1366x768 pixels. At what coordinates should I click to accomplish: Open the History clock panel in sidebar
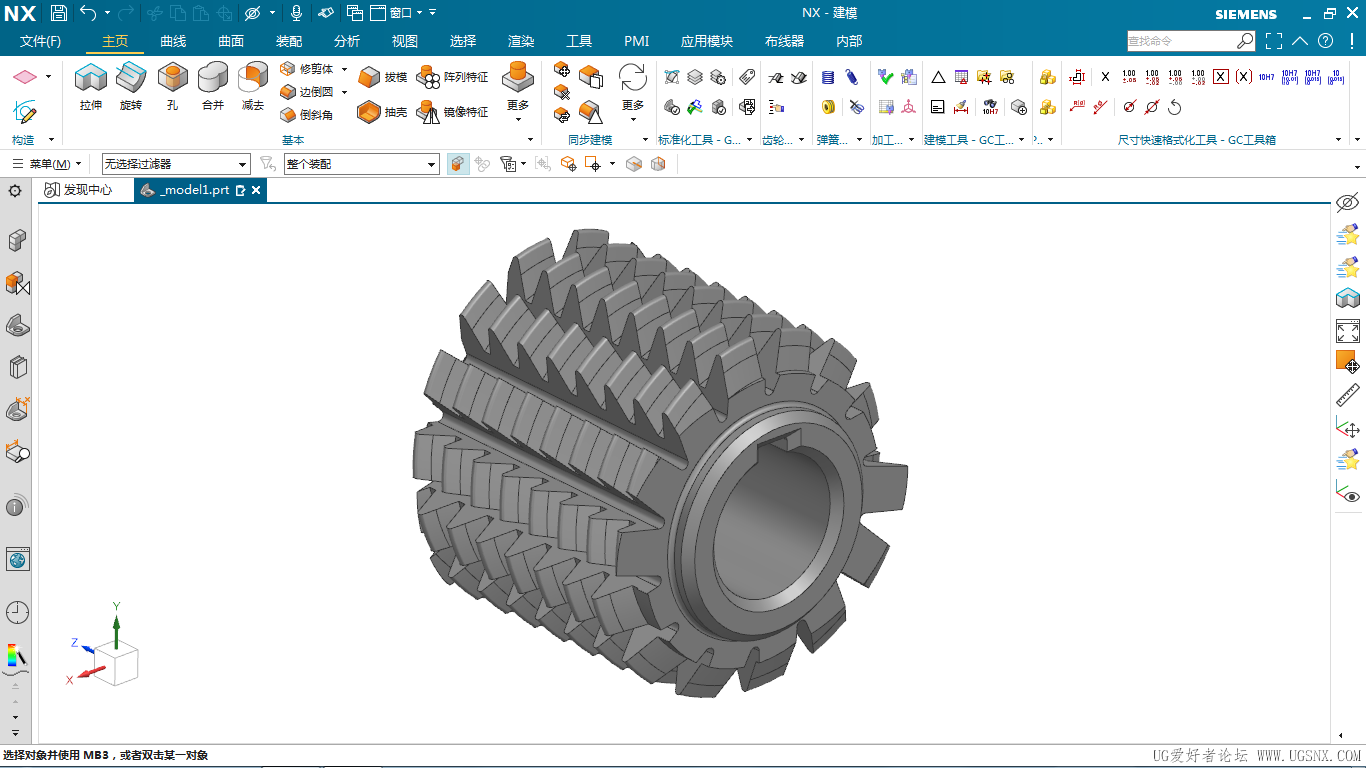pyautogui.click(x=17, y=612)
